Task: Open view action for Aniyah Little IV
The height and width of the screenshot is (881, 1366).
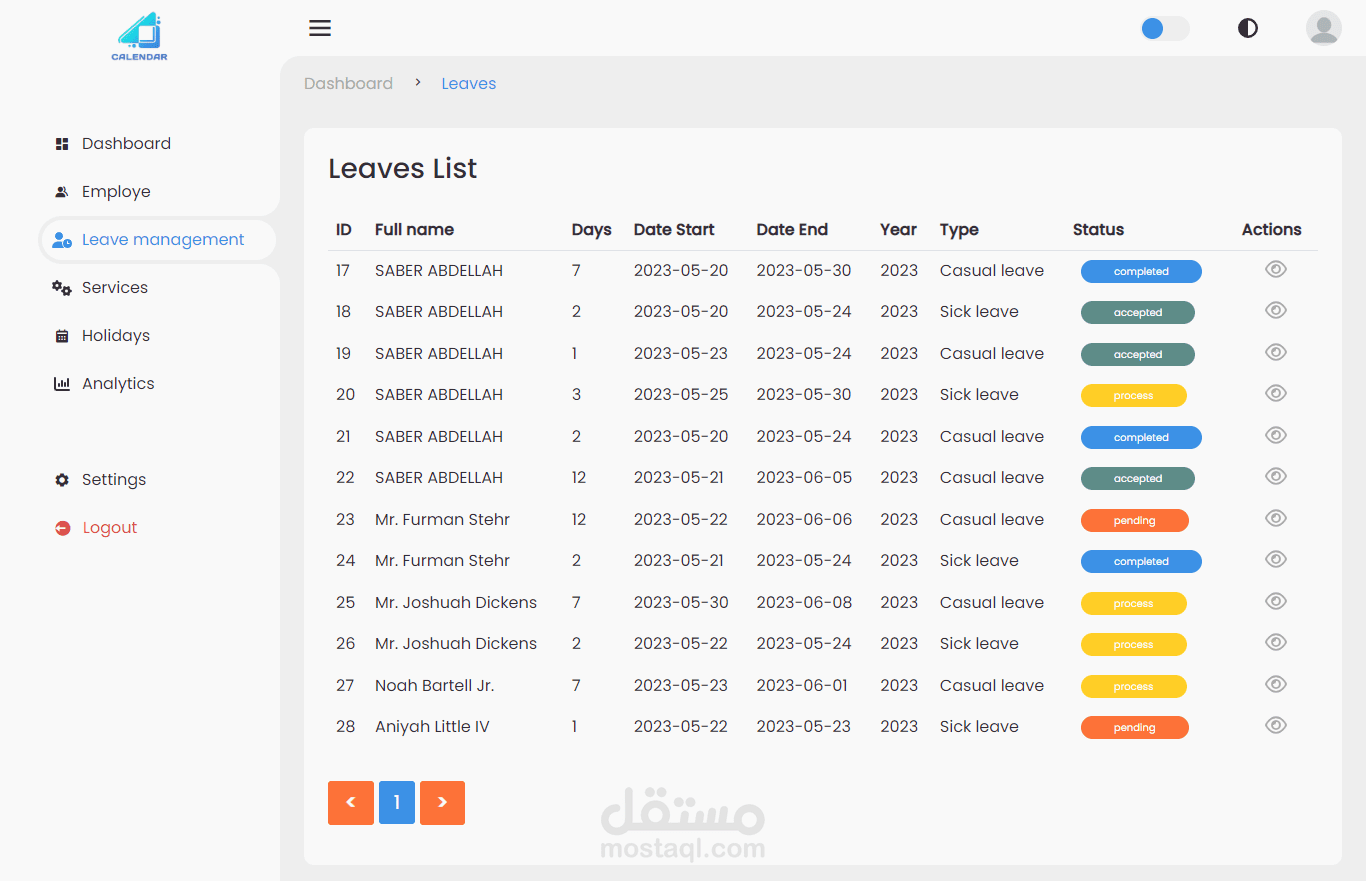Action: 1275,725
